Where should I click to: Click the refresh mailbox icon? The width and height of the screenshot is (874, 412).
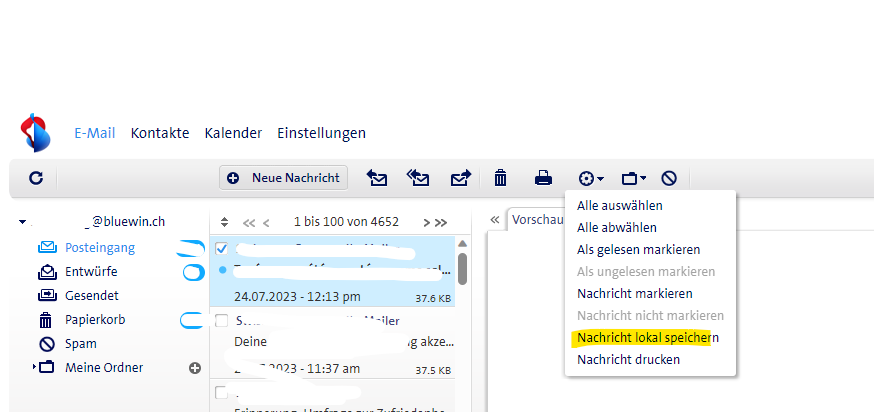tap(36, 178)
